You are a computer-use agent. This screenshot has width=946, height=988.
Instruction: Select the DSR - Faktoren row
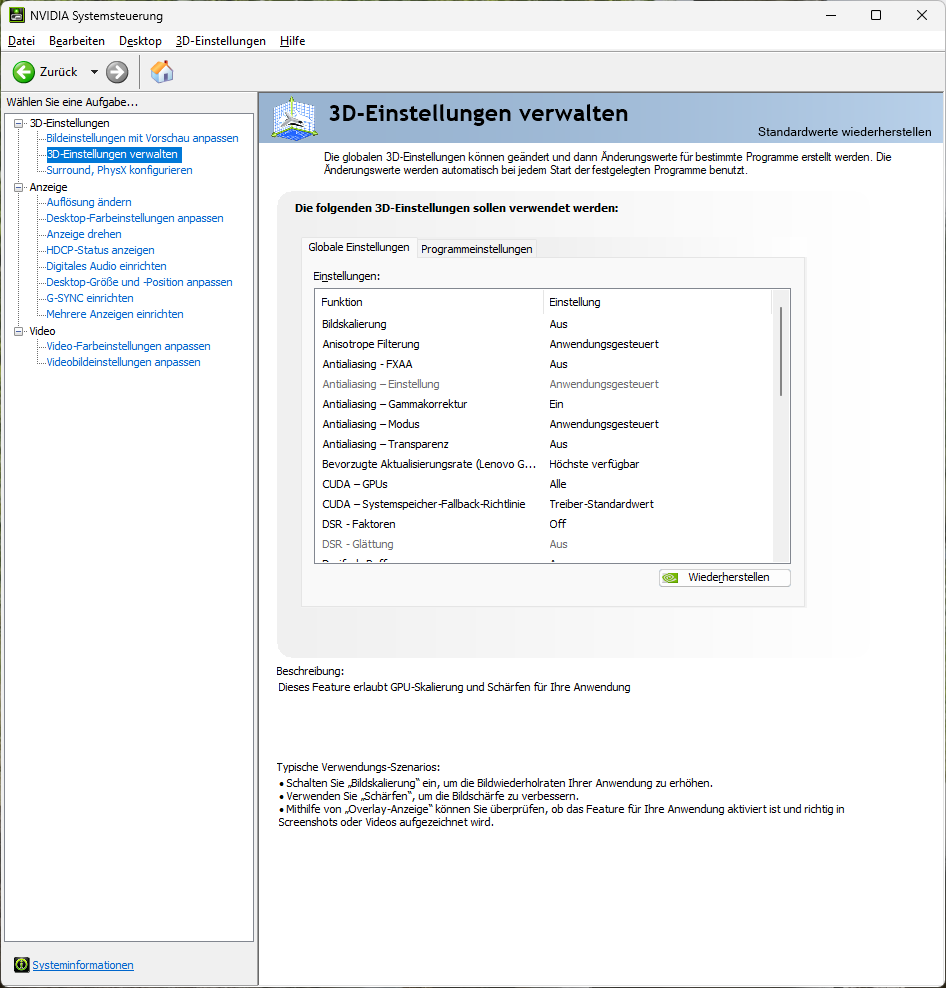[544, 524]
